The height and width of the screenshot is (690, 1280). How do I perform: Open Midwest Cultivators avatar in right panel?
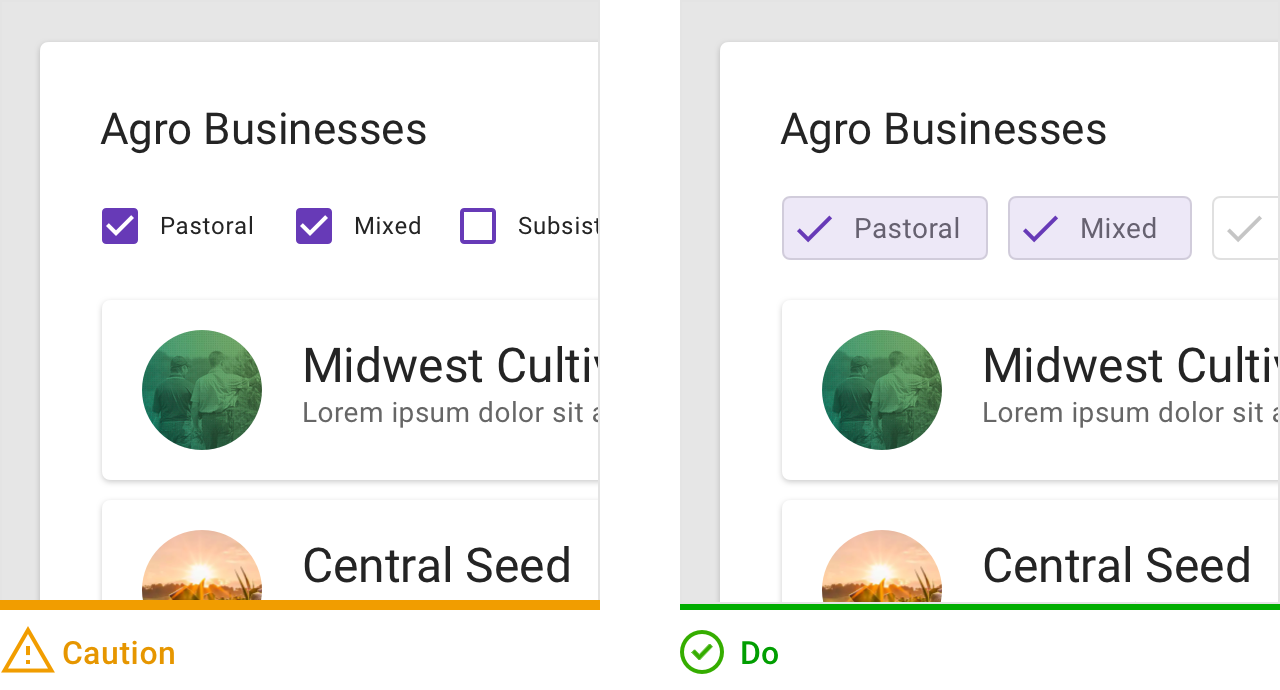[882, 390]
